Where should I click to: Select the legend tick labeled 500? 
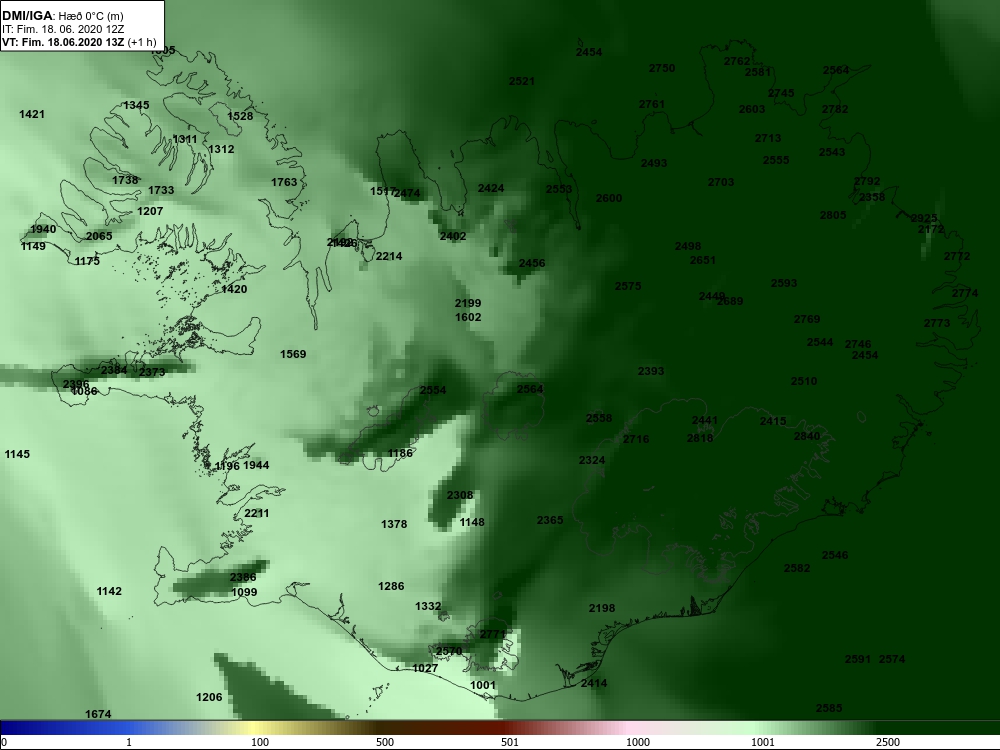click(385, 742)
